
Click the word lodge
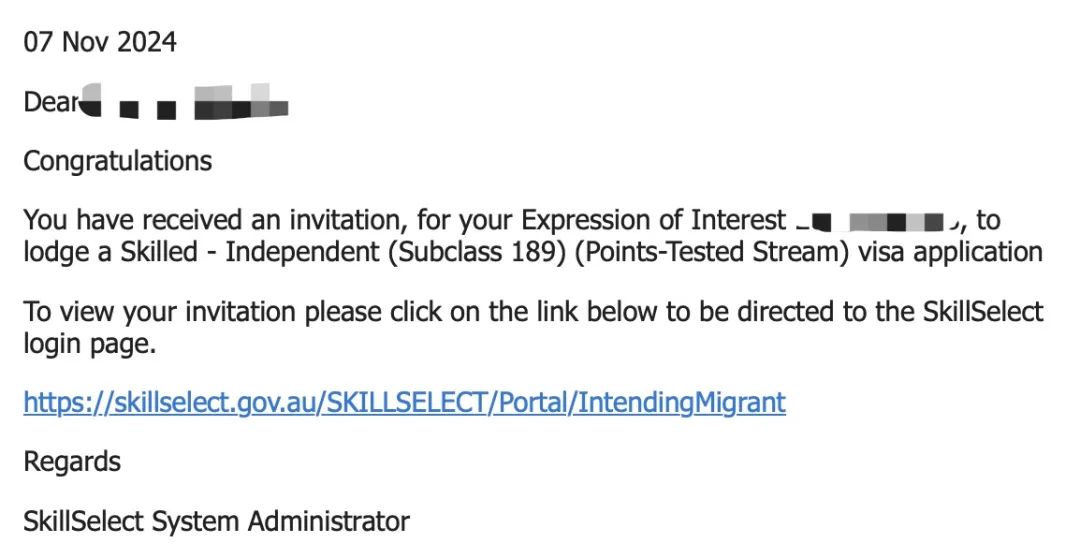point(56,252)
